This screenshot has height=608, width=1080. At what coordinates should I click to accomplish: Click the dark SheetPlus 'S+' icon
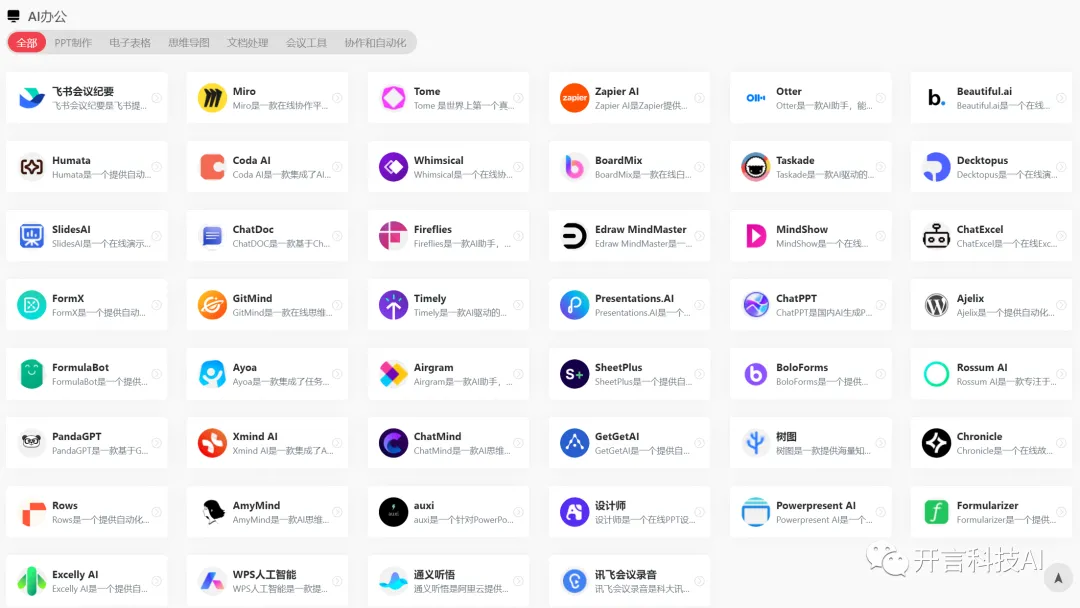(574, 374)
